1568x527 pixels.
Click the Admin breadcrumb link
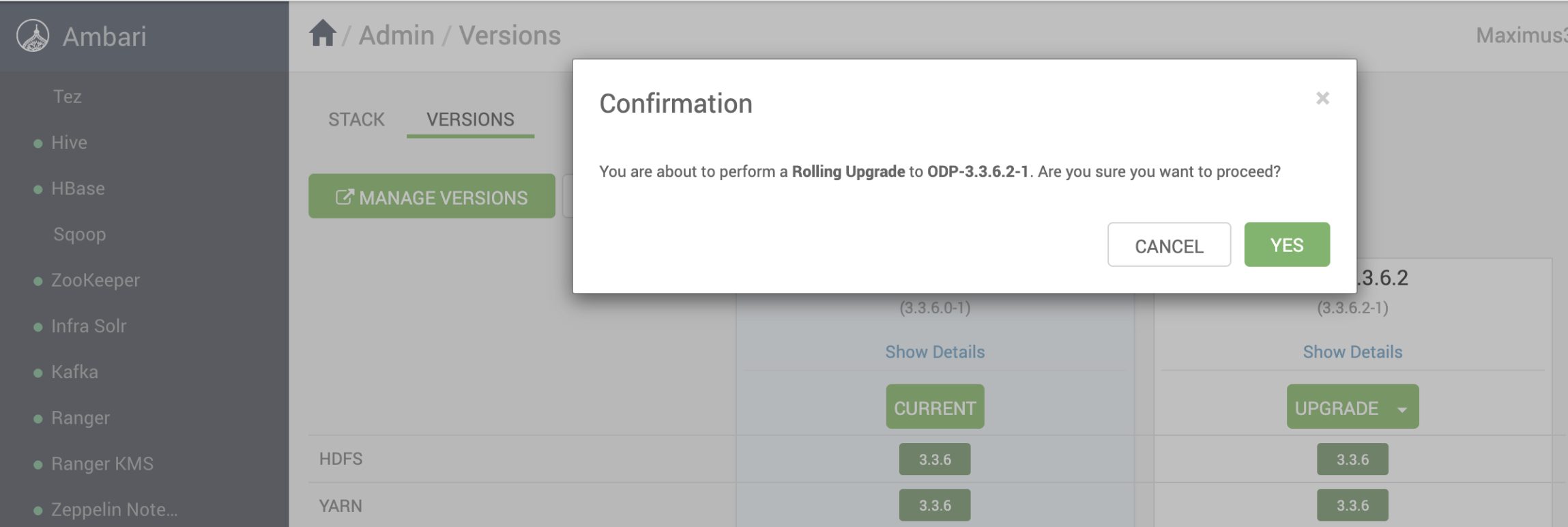pos(396,35)
